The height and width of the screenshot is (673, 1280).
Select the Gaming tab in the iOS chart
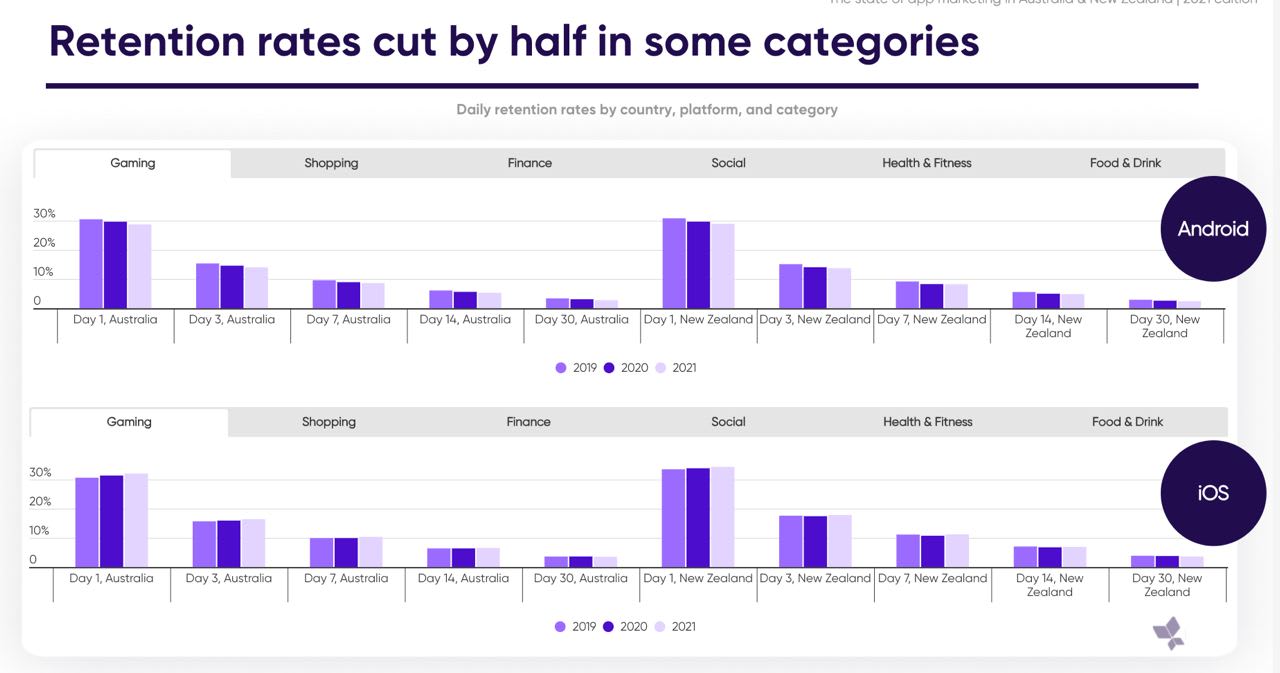[x=129, y=422]
